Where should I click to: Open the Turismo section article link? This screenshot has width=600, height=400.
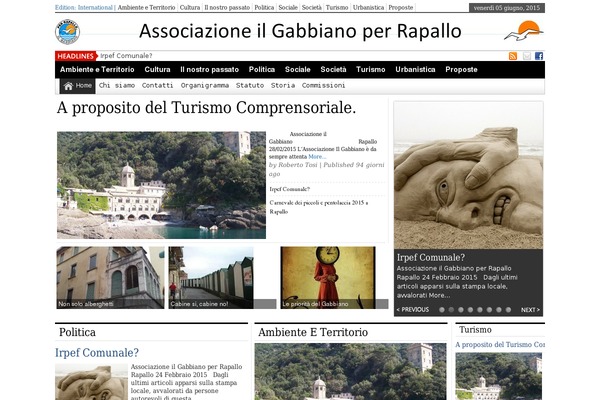pos(500,344)
